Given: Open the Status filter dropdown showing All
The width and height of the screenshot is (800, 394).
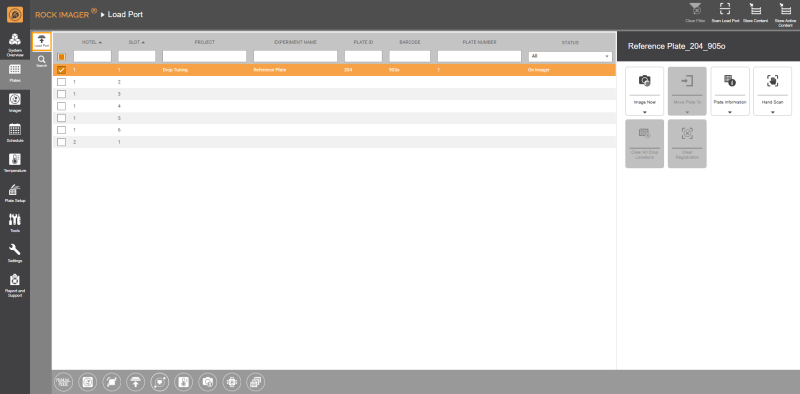Looking at the screenshot, I should tap(570, 56).
